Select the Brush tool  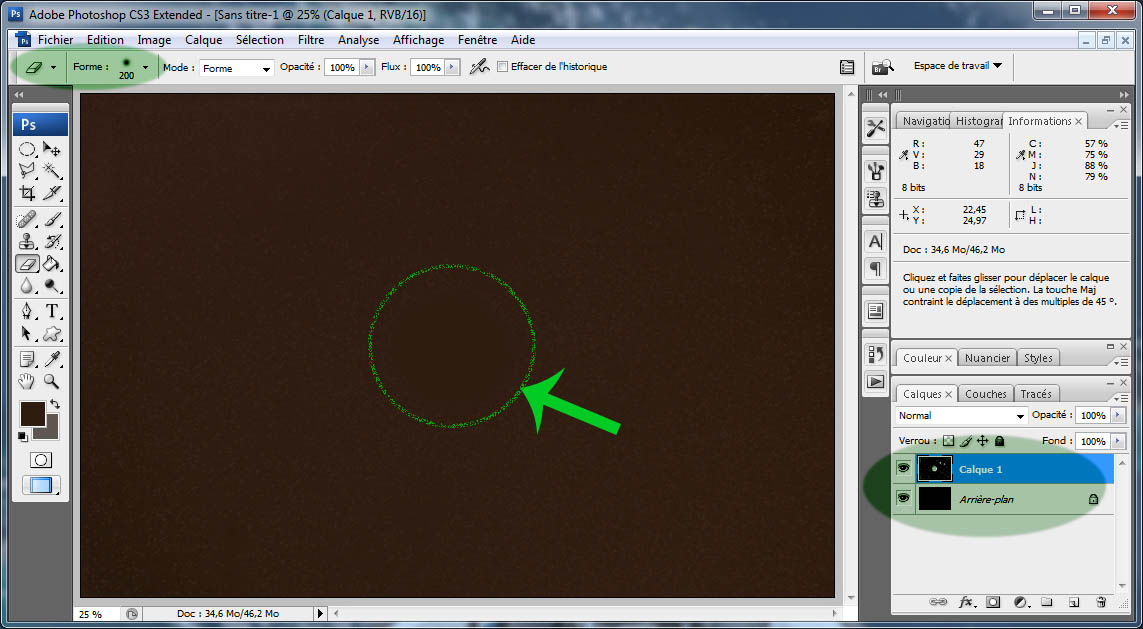point(52,219)
